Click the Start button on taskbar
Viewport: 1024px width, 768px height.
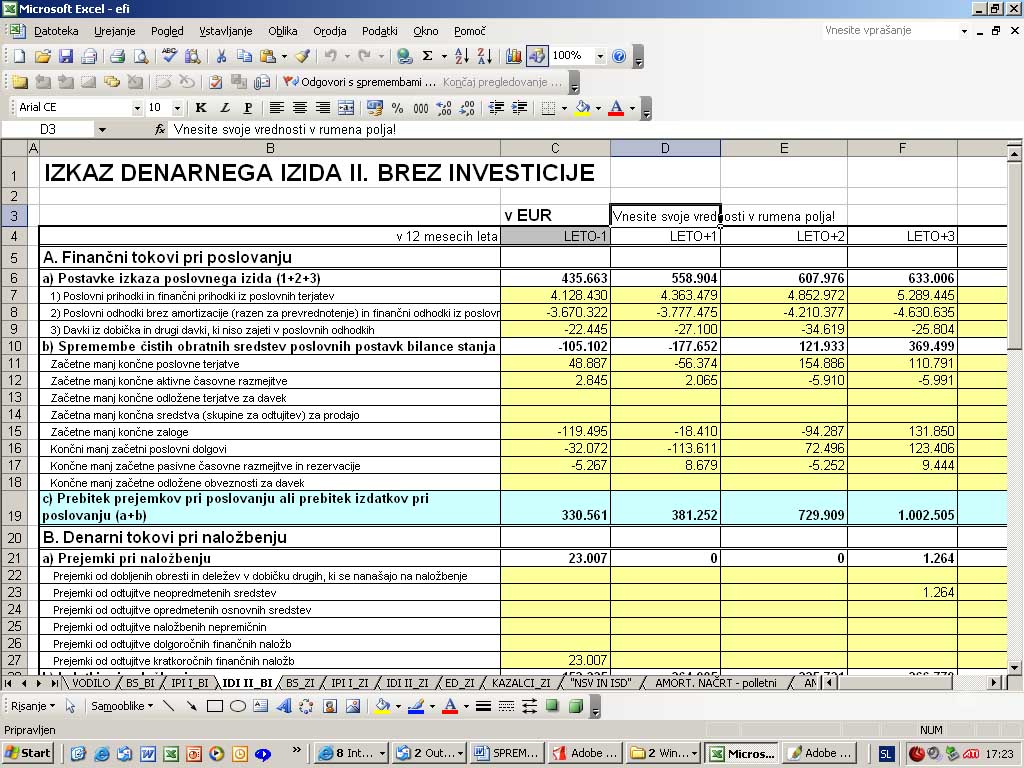(28, 753)
